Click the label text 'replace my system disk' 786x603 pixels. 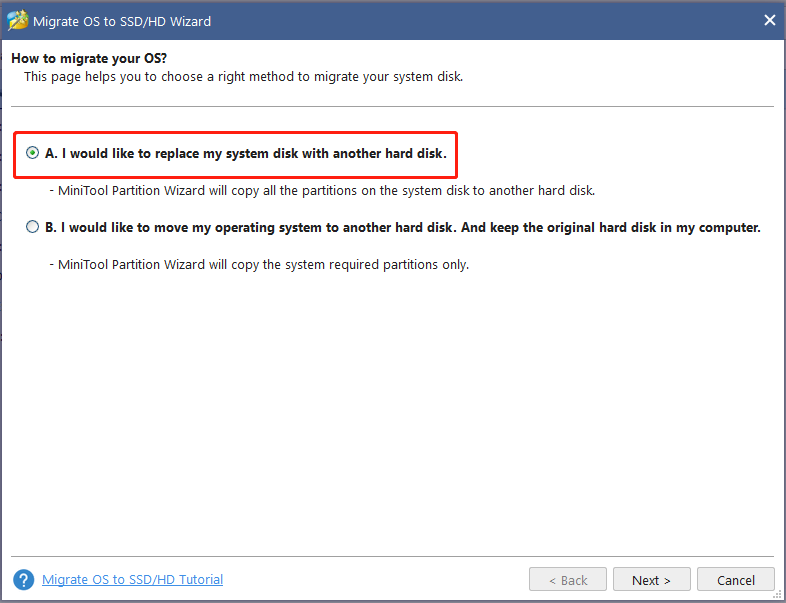click(226, 153)
